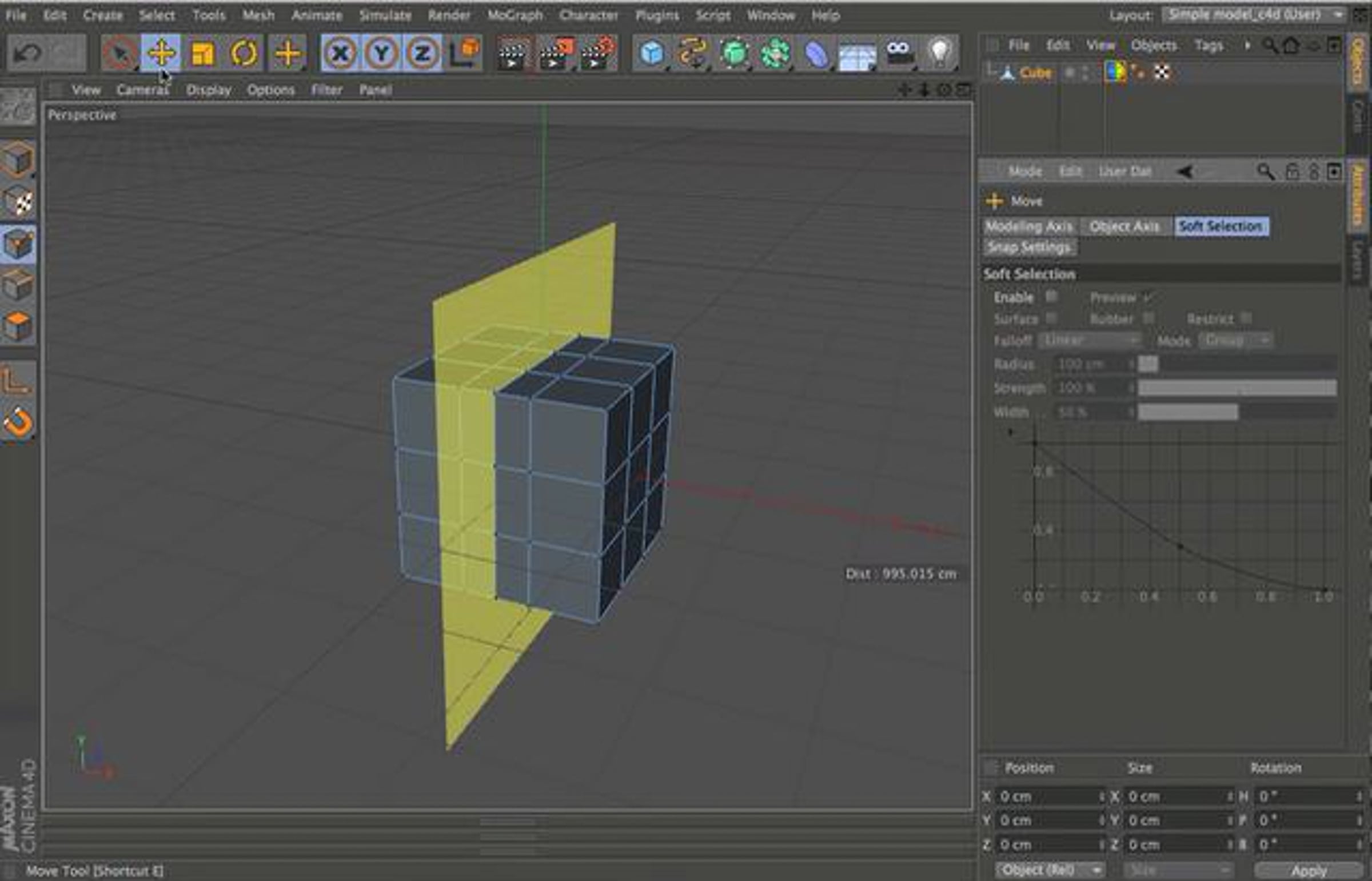1372x881 pixels.
Task: Open the Object Manager Tags menu
Action: click(1209, 45)
